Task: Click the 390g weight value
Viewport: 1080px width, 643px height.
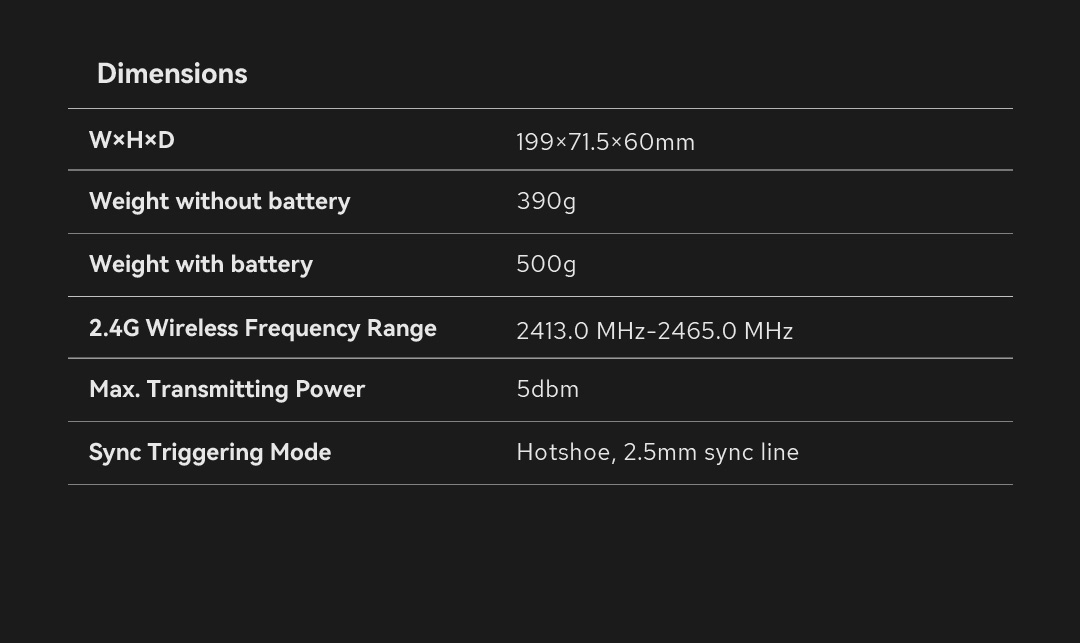Action: coord(546,201)
